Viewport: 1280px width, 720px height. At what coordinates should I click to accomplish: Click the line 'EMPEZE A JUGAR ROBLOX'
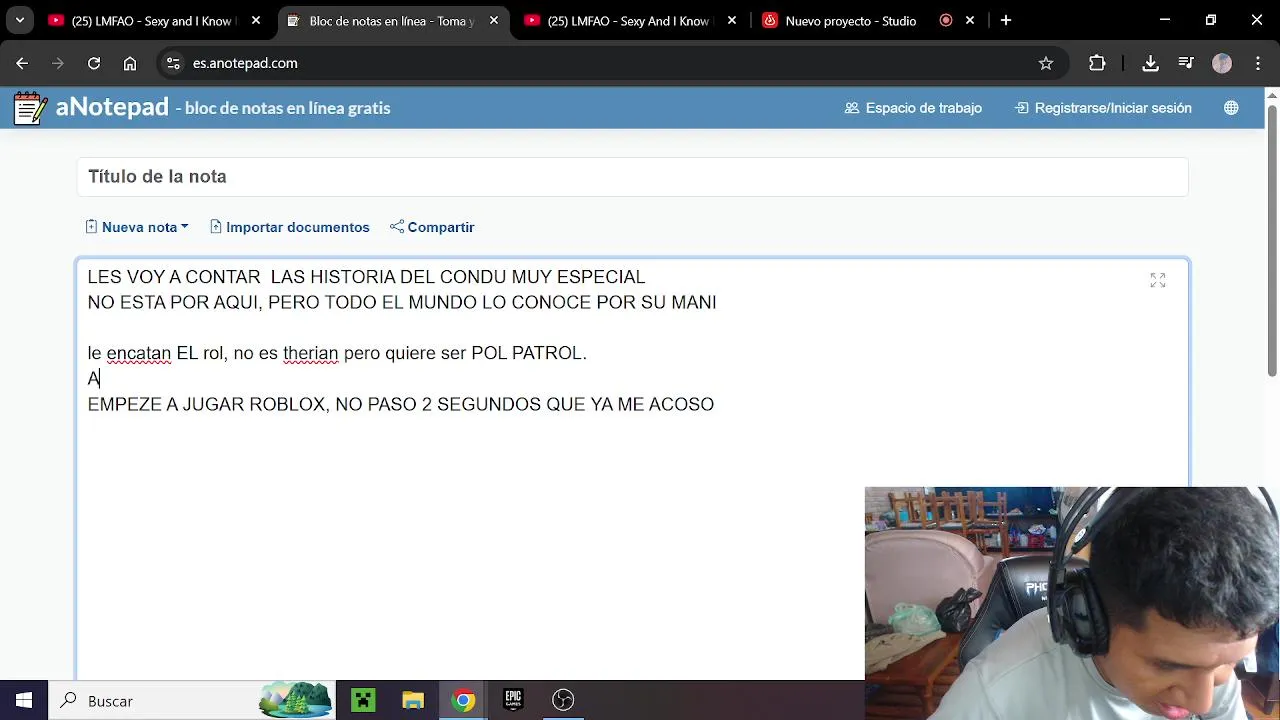[x=400, y=404]
